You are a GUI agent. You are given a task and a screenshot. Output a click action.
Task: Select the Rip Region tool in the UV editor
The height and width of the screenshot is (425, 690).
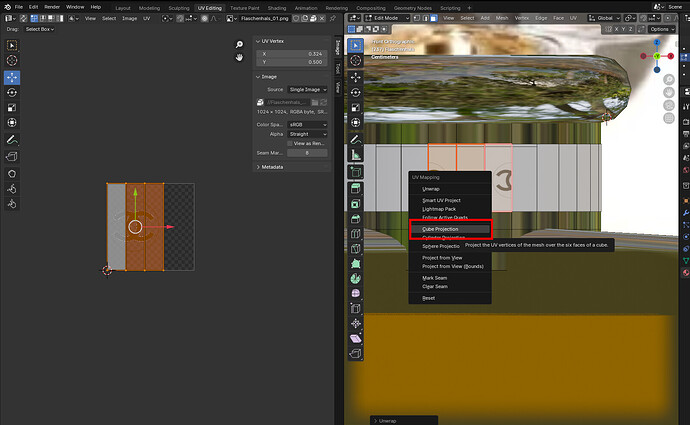(x=12, y=157)
